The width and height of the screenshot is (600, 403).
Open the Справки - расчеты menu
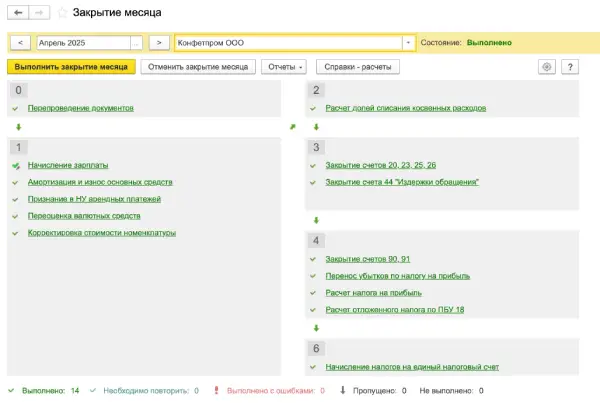358,67
